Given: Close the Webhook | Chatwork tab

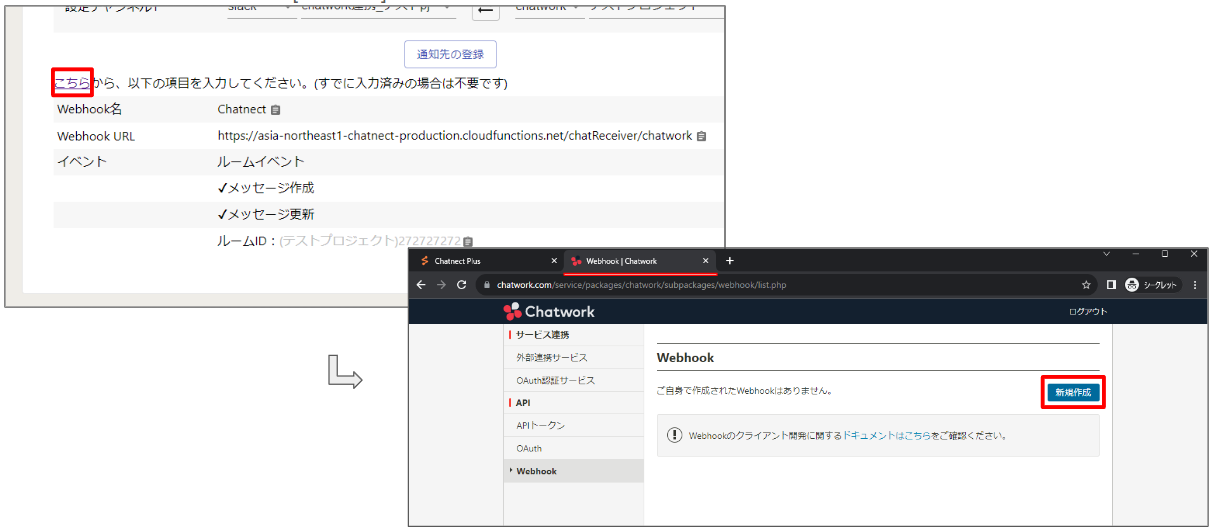Looking at the screenshot, I should [x=706, y=261].
